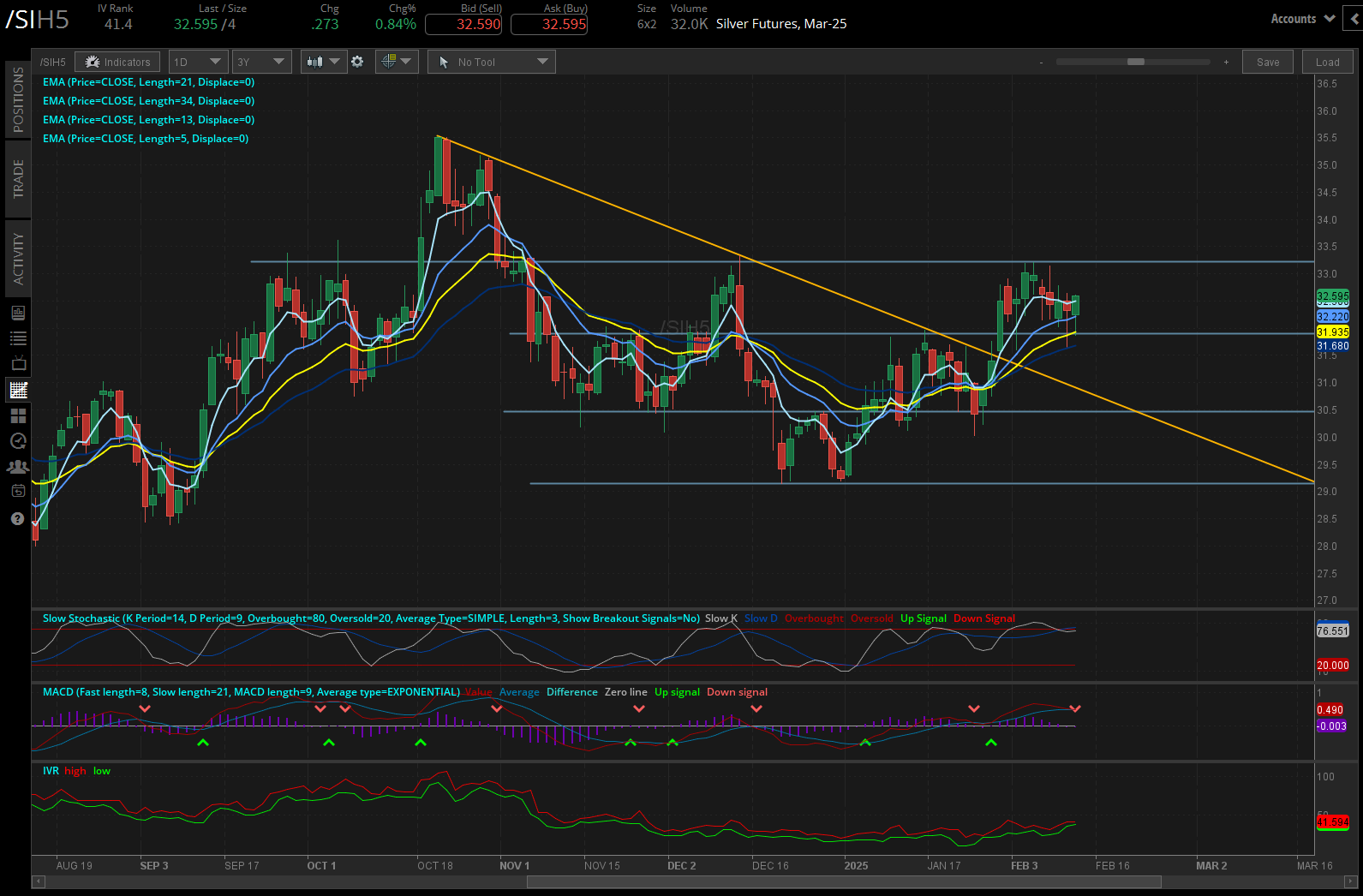Click the chart zoom slider handle
Image resolution: width=1363 pixels, height=896 pixels.
[1136, 62]
